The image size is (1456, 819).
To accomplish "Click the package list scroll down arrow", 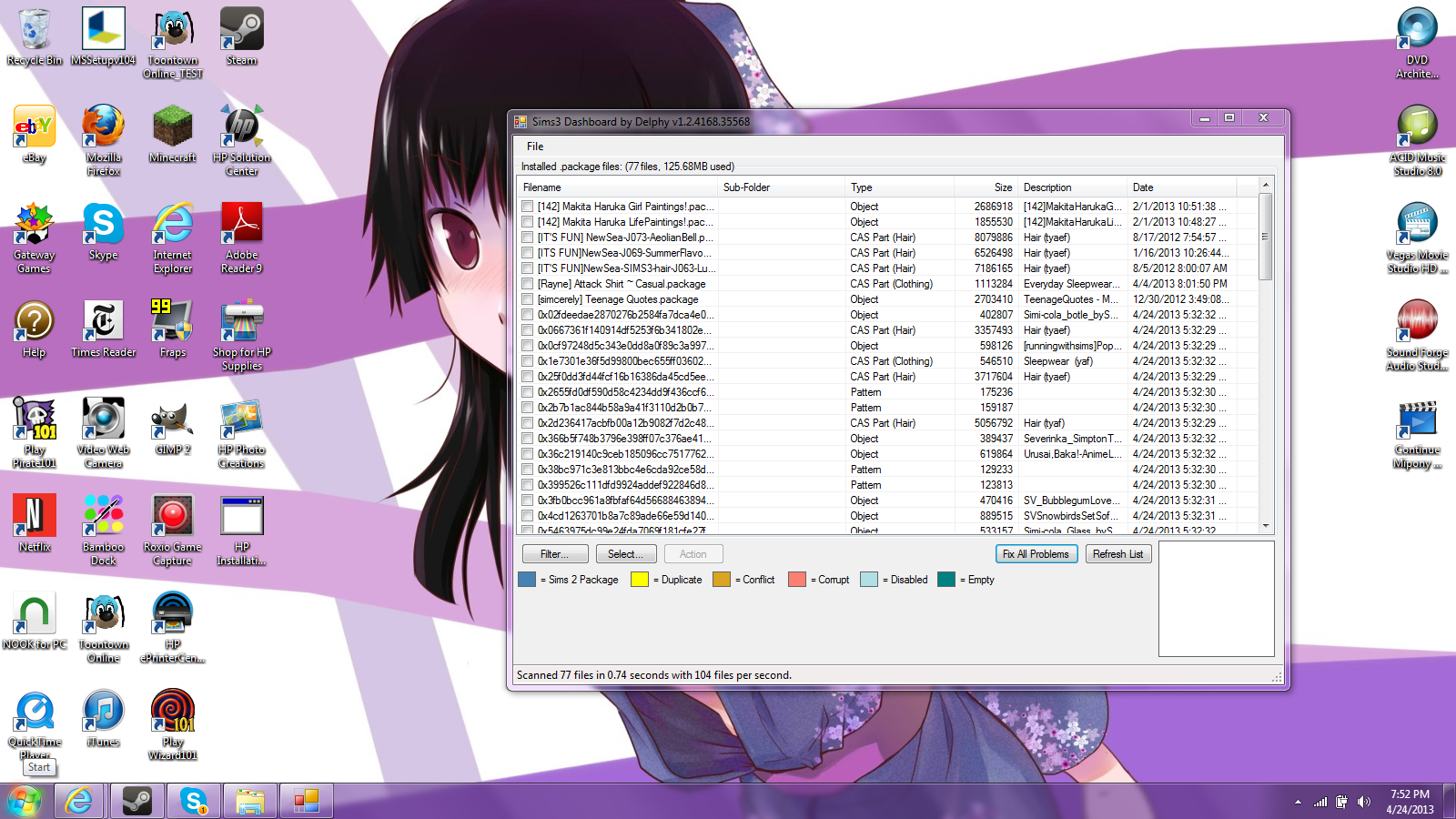I will 1266,526.
